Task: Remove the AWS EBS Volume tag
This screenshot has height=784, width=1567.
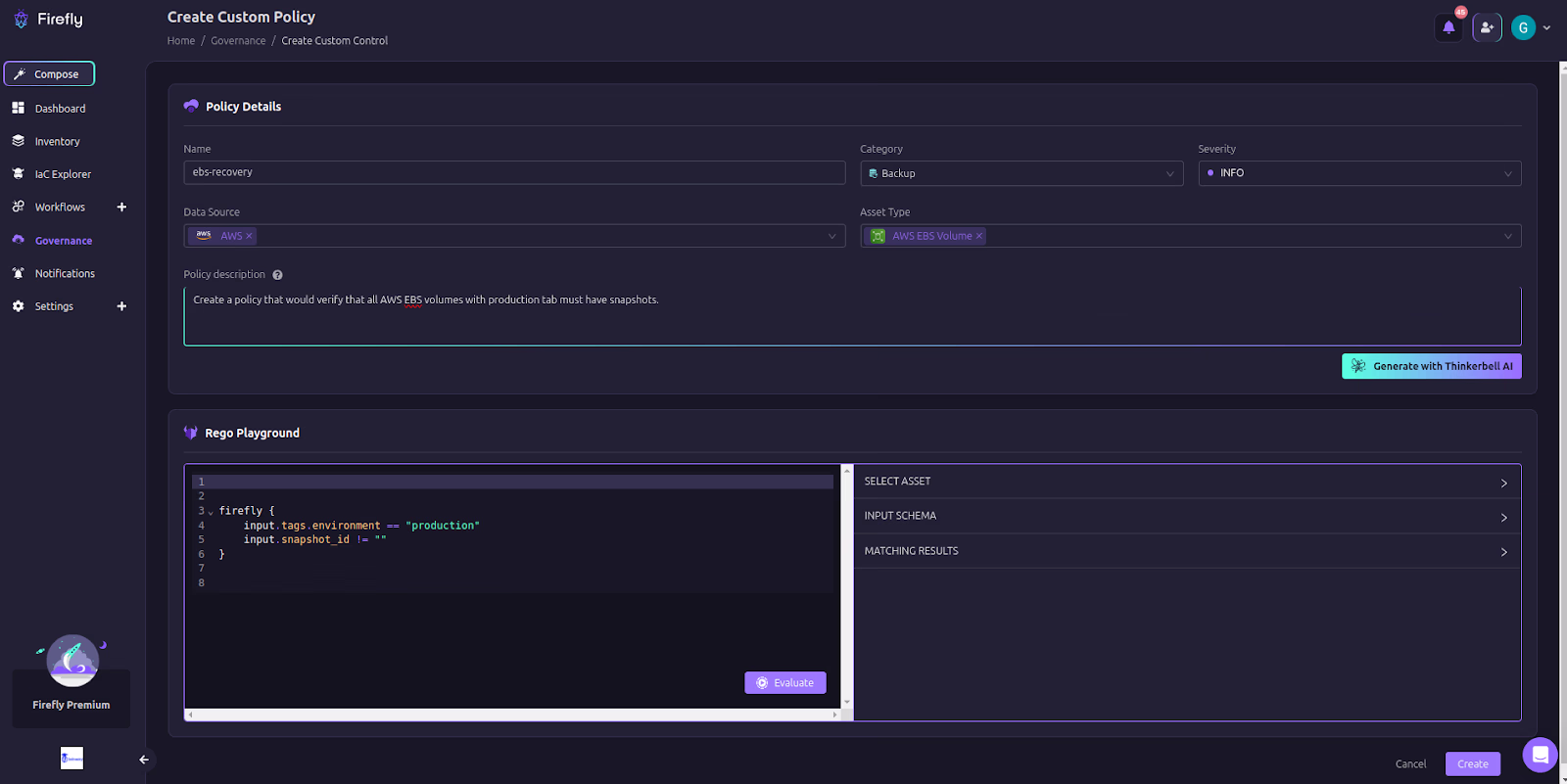Action: pos(978,236)
